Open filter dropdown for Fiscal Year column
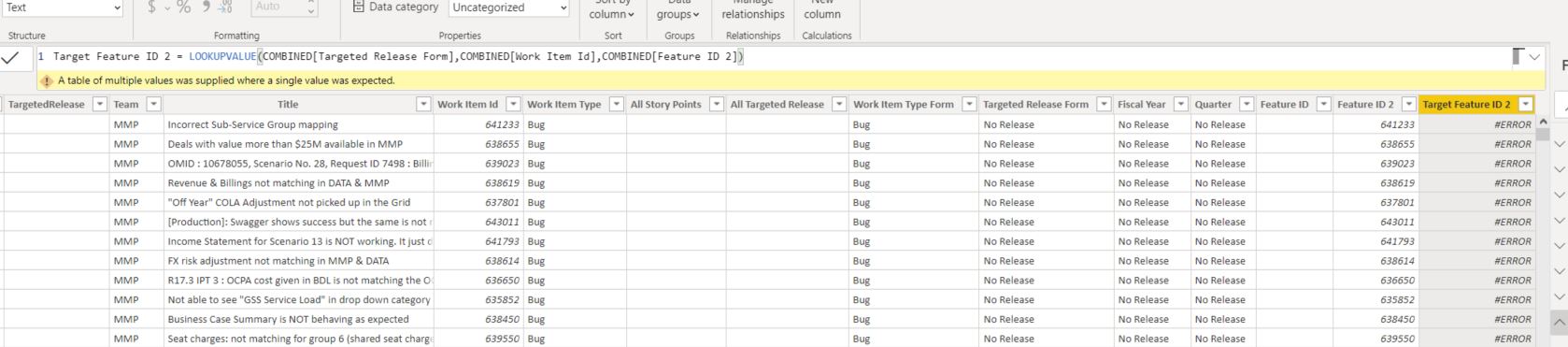This screenshot has height=347, width=1568. click(x=1180, y=105)
